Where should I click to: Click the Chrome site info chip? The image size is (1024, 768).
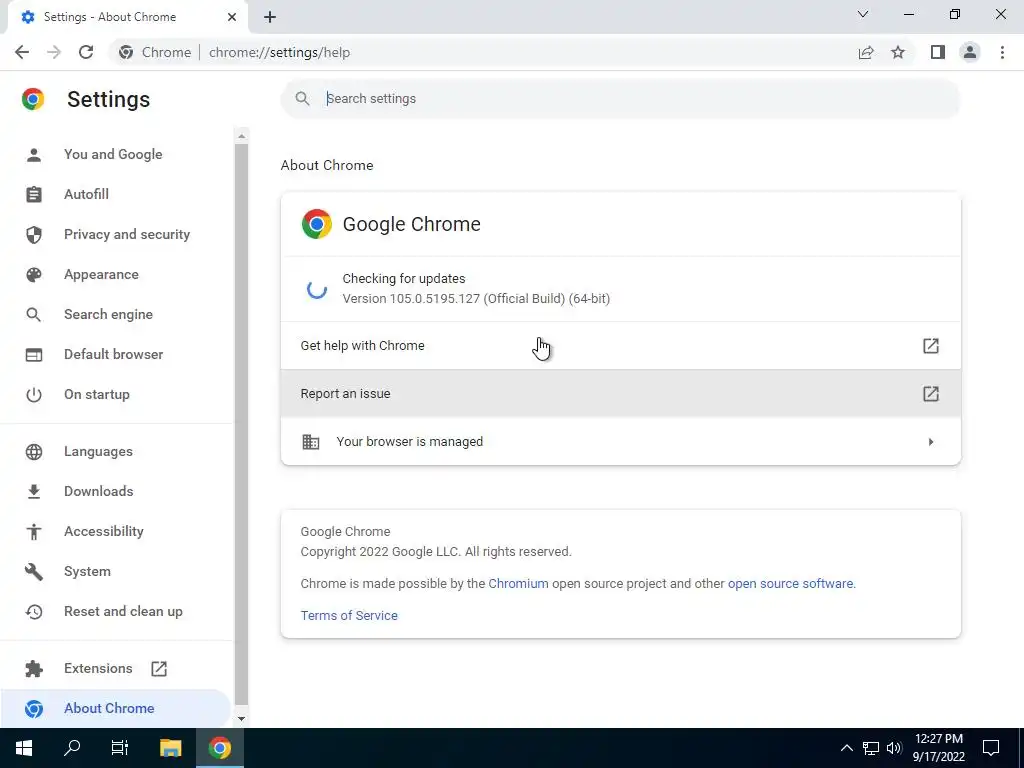(x=155, y=52)
